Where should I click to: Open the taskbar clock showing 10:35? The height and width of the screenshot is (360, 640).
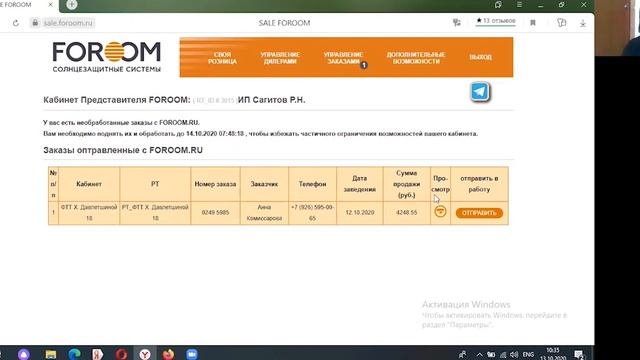[553, 354]
